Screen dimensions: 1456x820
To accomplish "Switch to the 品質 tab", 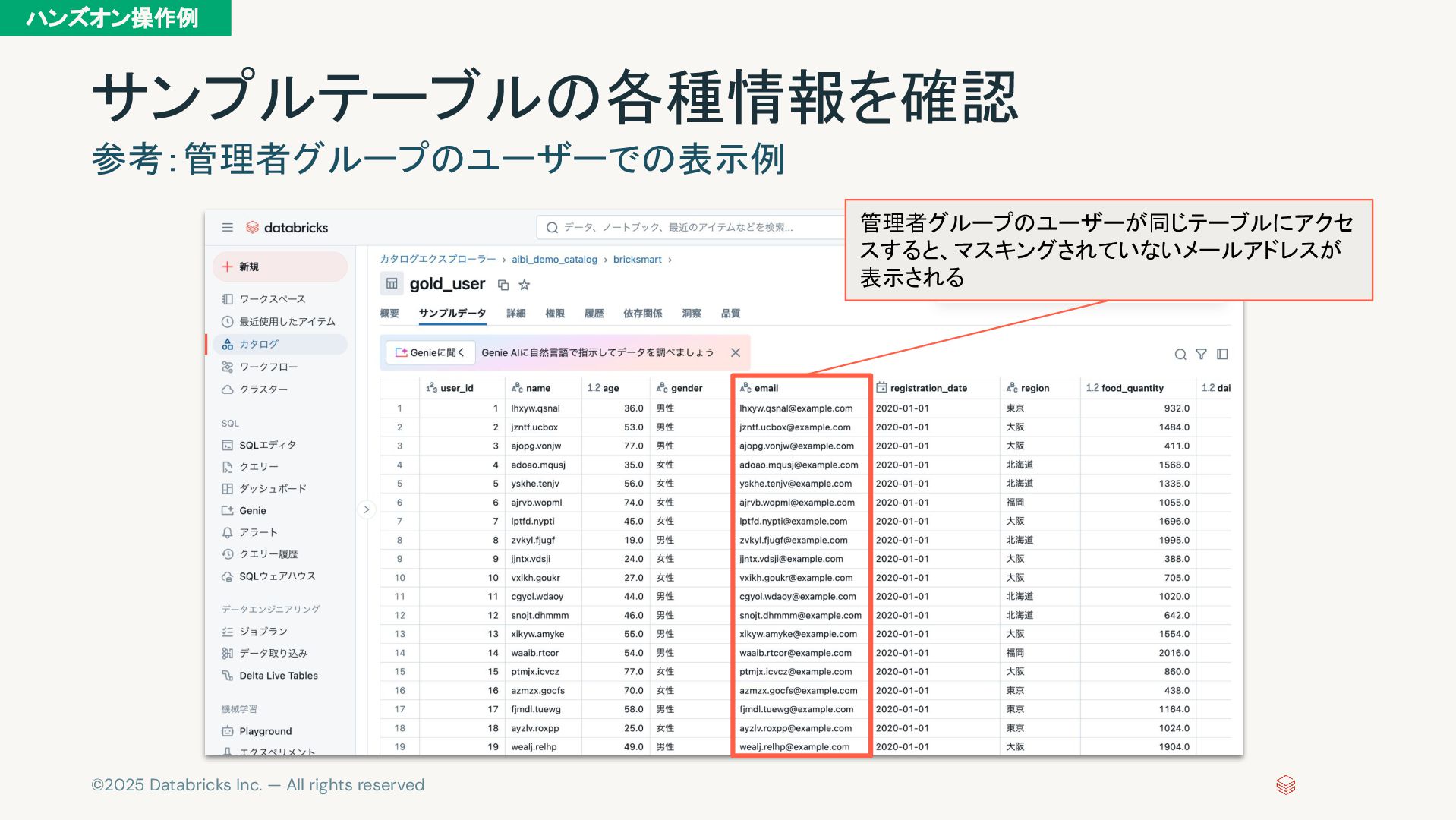I will pos(730,314).
